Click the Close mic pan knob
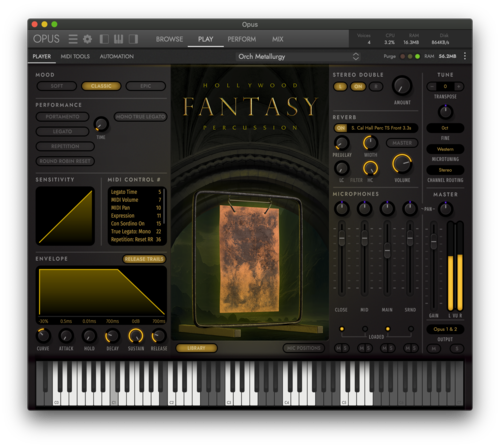This screenshot has width=500, height=447. tap(342, 209)
